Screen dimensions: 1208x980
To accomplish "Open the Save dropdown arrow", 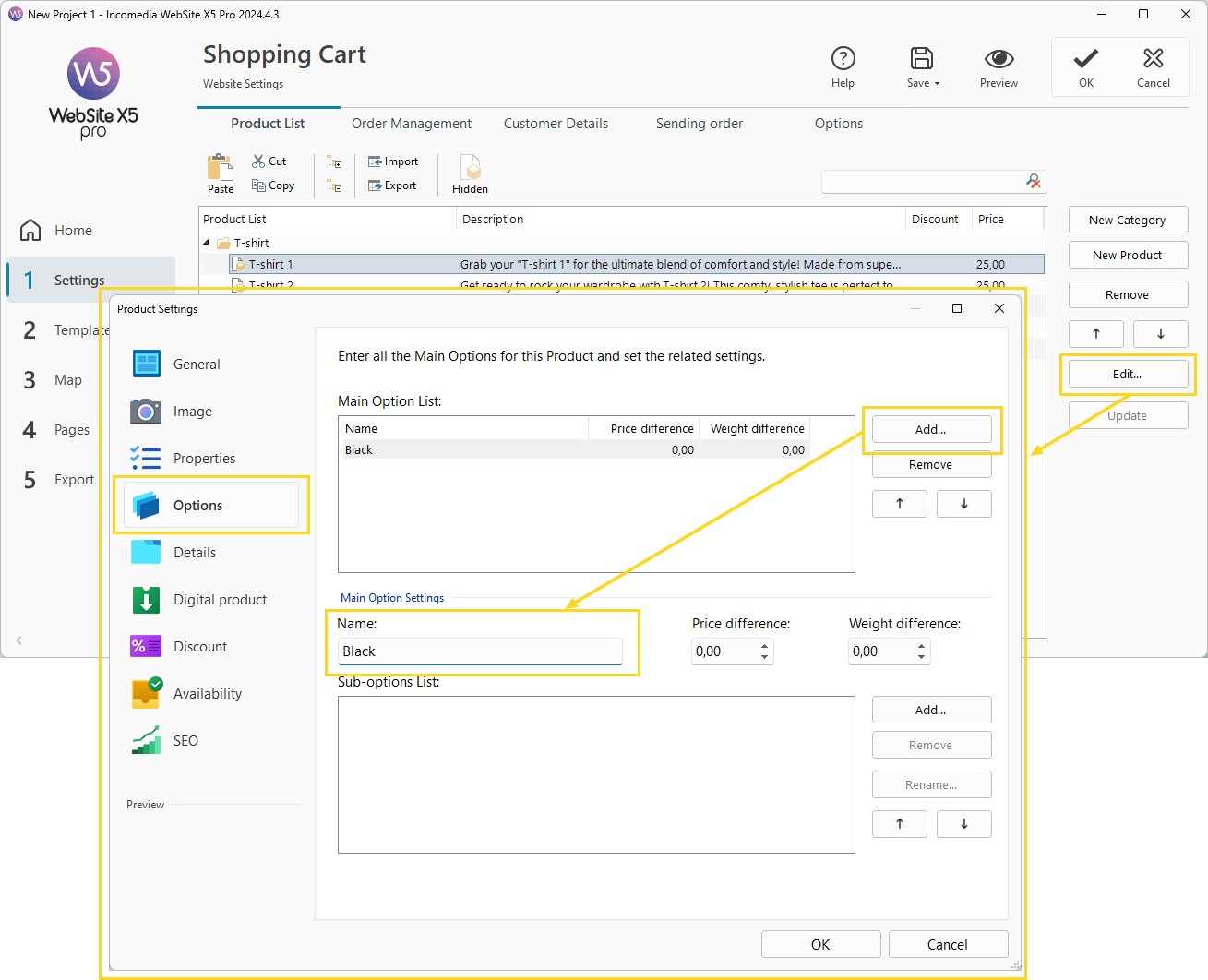I will click(x=937, y=83).
